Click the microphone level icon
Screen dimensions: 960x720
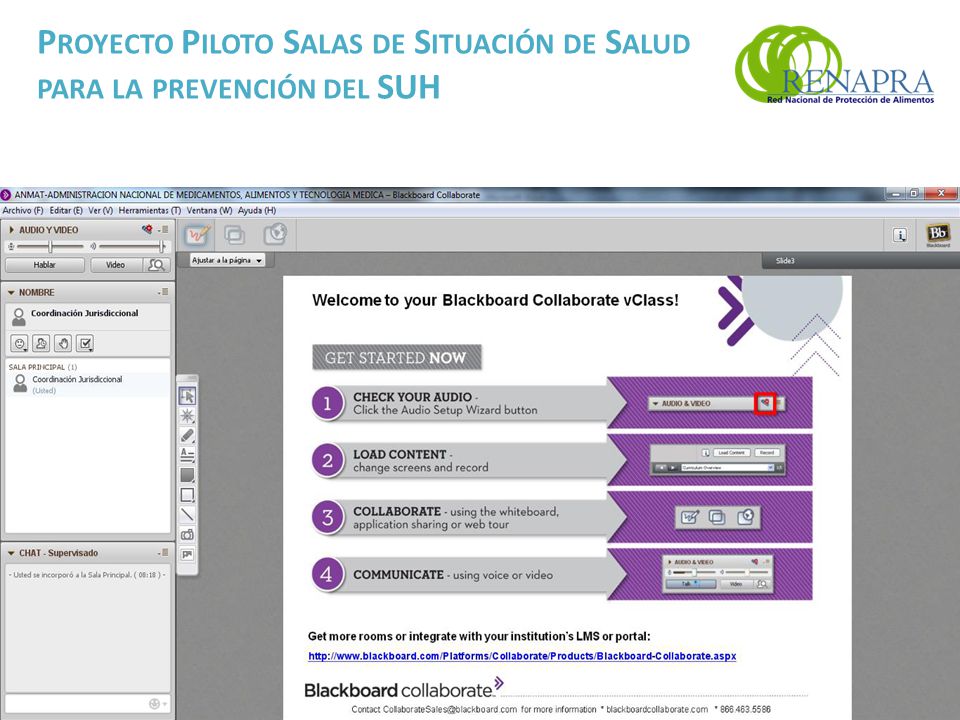click(x=10, y=247)
